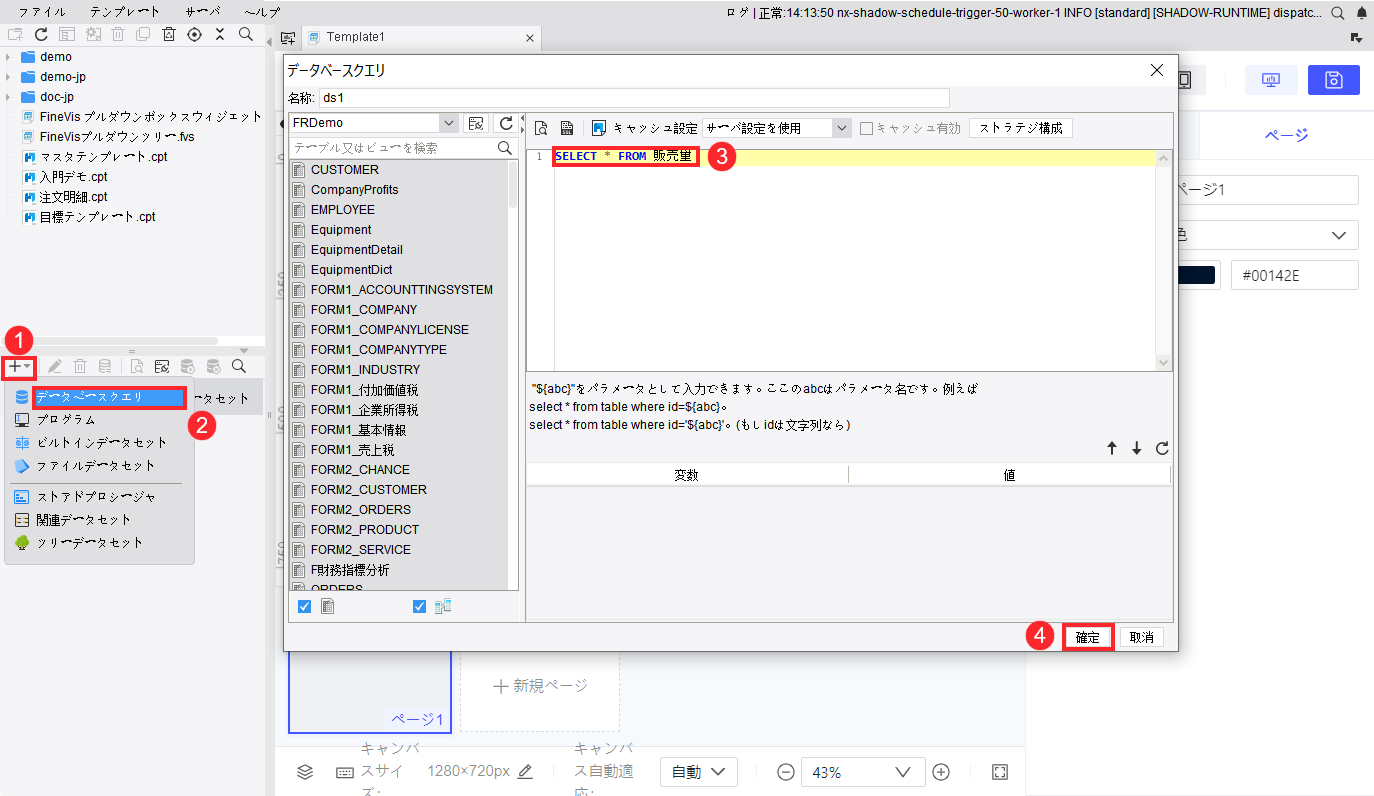Viewport: 1374px width, 796px height.
Task: Expand the demo folder
Action: (x=8, y=57)
